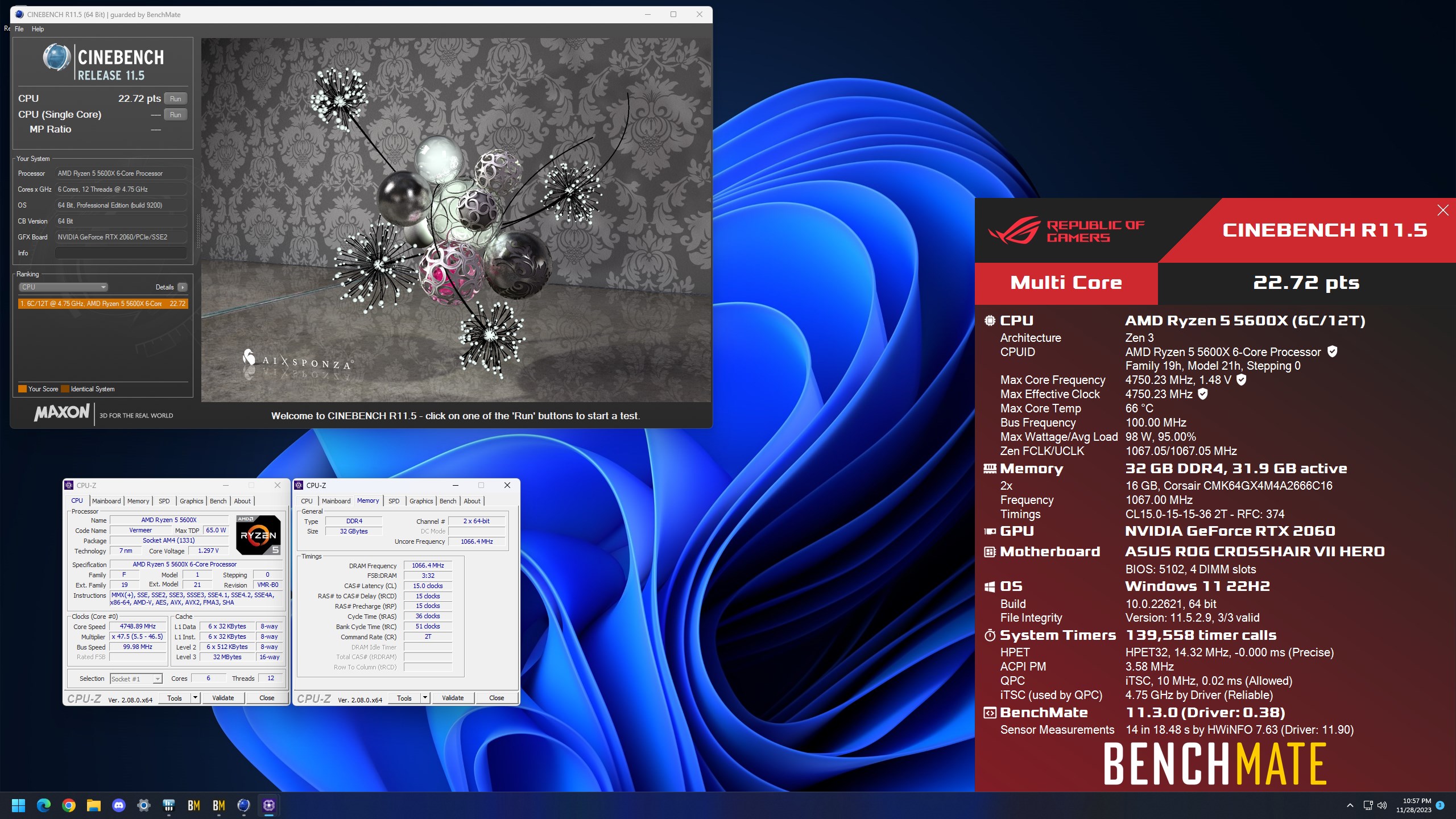
Task: Click the CPU-Z title icon of the CPU window
Action: [x=69, y=485]
